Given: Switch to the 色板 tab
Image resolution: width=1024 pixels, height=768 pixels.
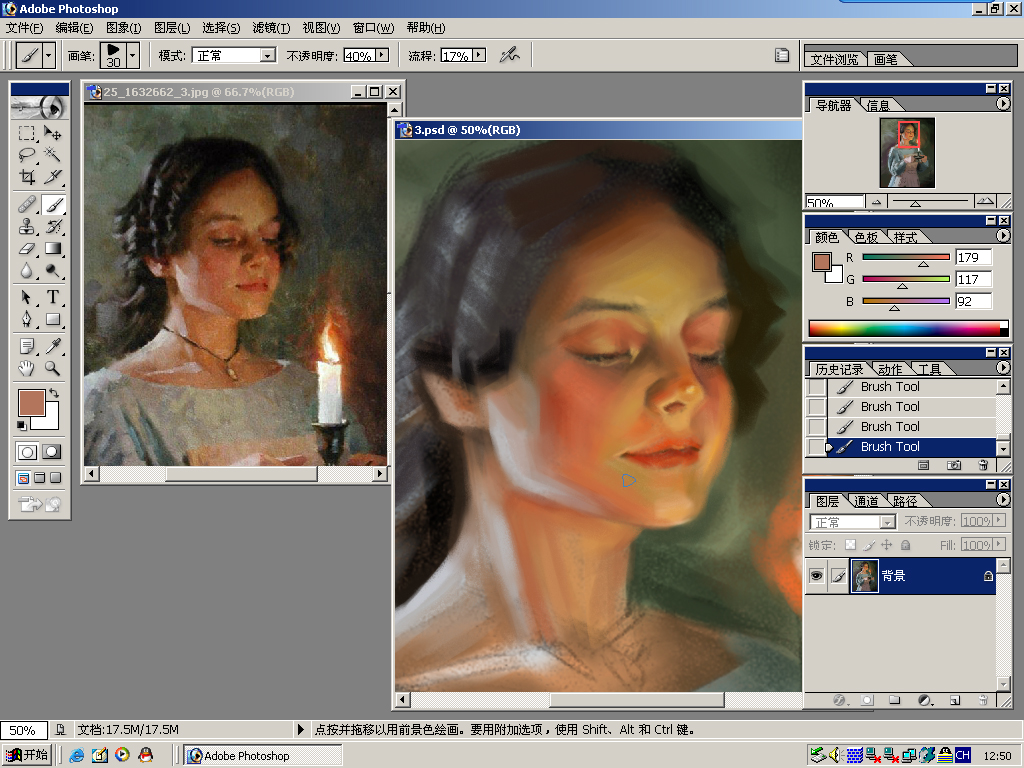Looking at the screenshot, I should pos(867,237).
